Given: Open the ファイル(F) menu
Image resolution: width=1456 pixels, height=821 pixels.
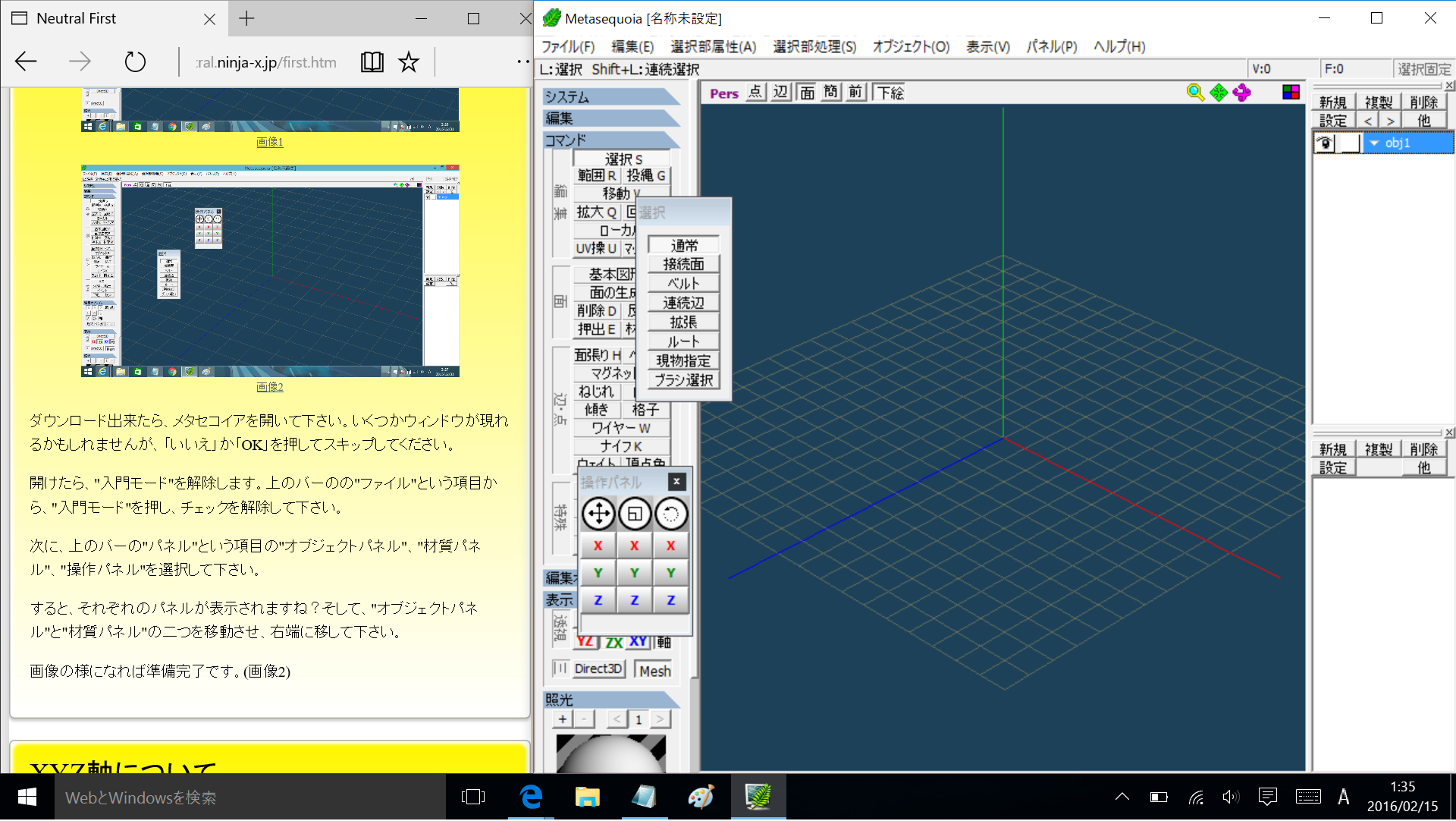Looking at the screenshot, I should click(x=567, y=46).
